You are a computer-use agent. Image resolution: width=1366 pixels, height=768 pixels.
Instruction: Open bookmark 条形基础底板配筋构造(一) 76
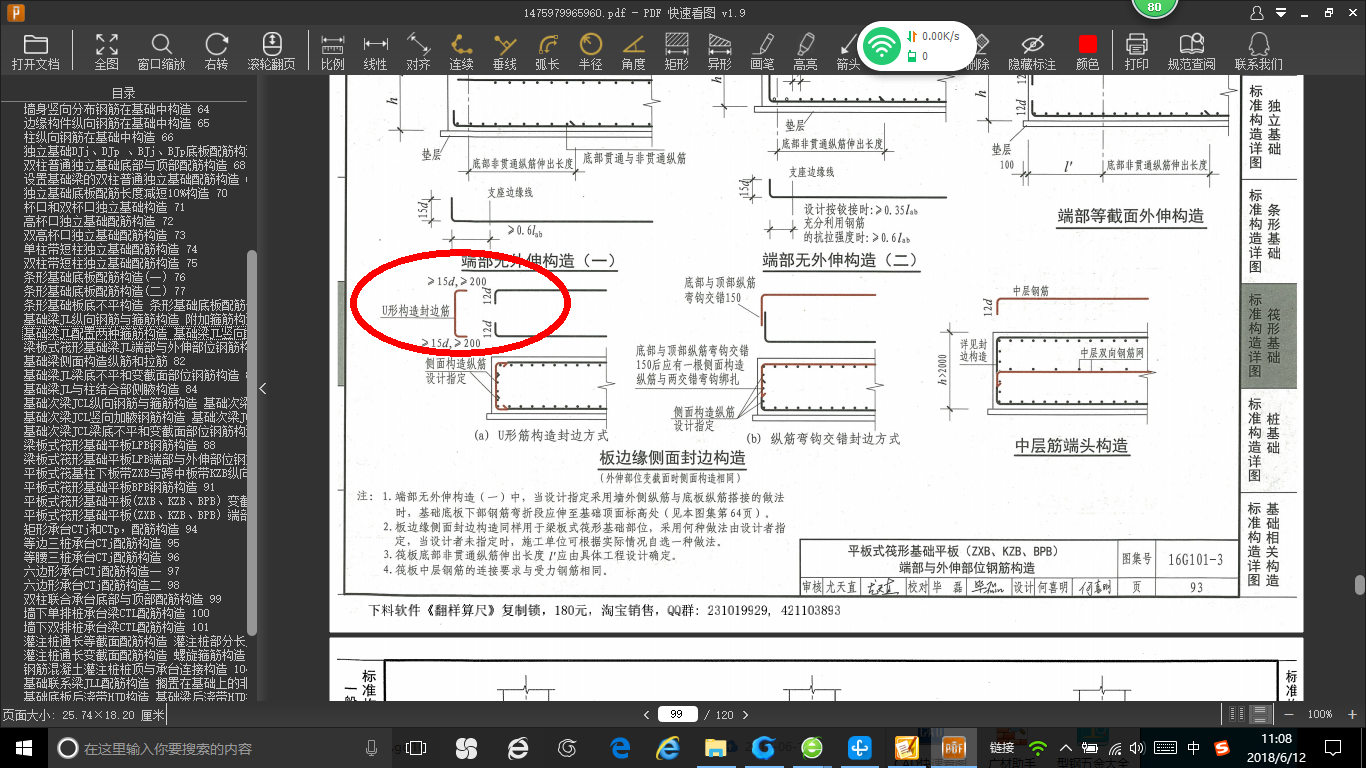coord(104,277)
